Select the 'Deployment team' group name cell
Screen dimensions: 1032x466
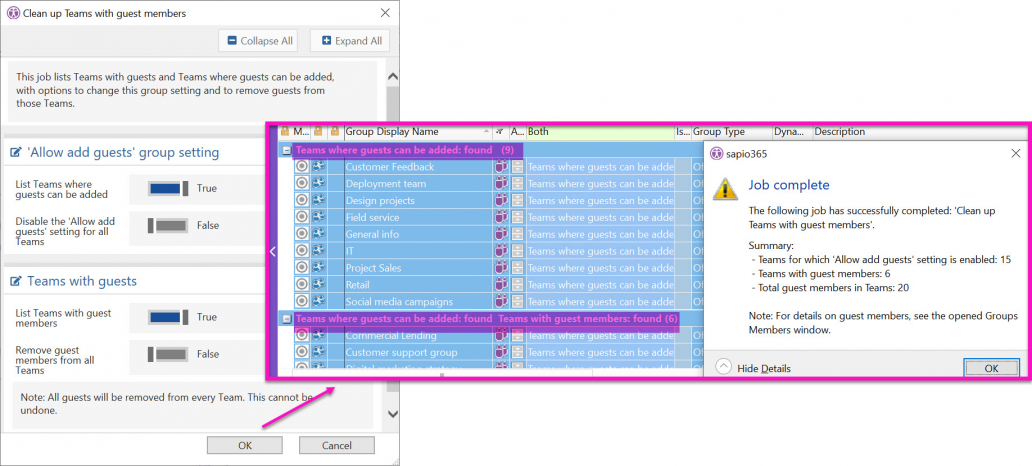(419, 184)
